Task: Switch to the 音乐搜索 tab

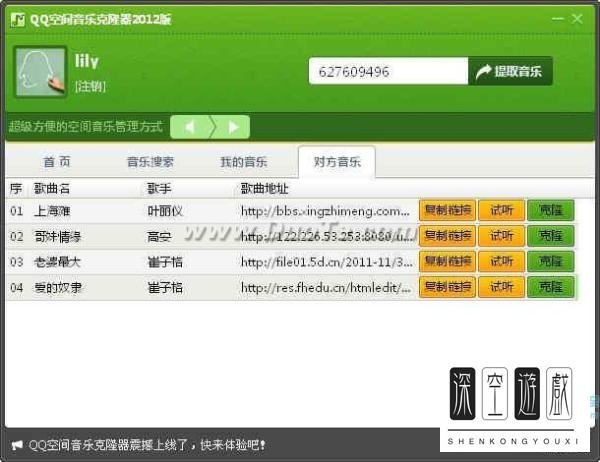Action: [x=150, y=162]
